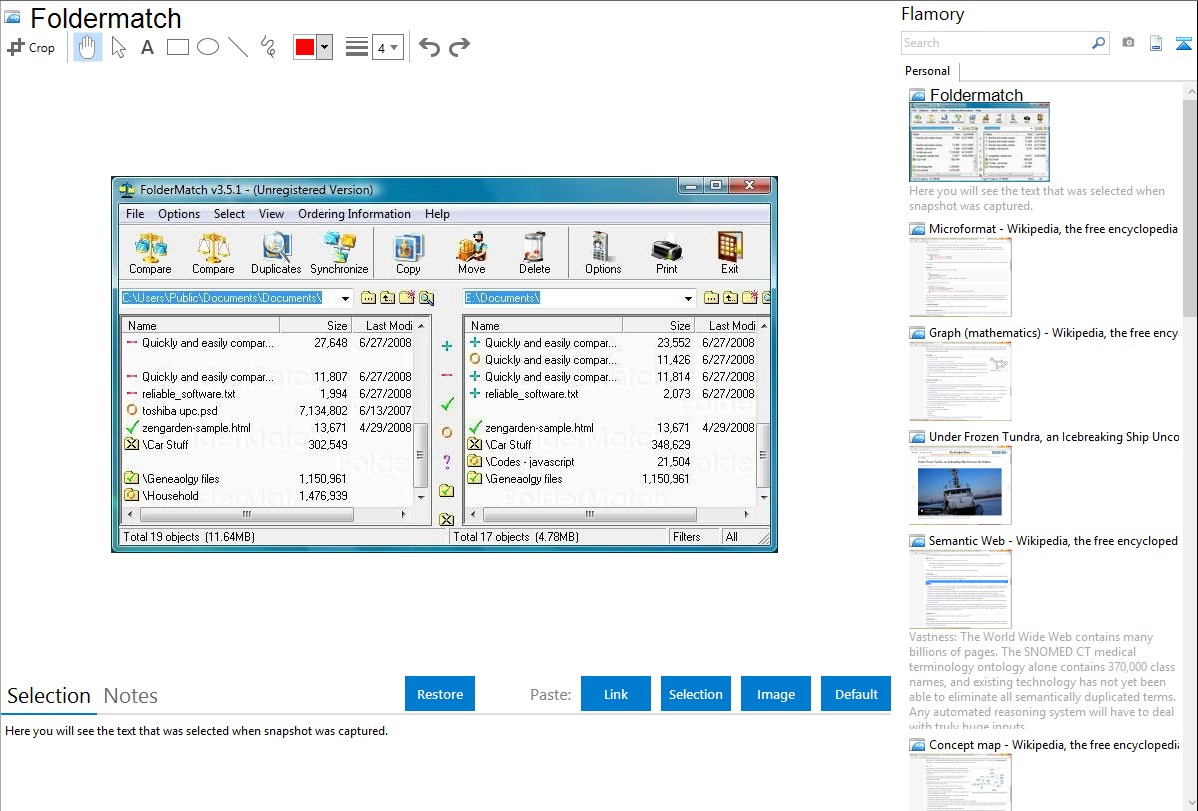Click the Paste Link button
The width and height of the screenshot is (1198, 811).
[616, 694]
